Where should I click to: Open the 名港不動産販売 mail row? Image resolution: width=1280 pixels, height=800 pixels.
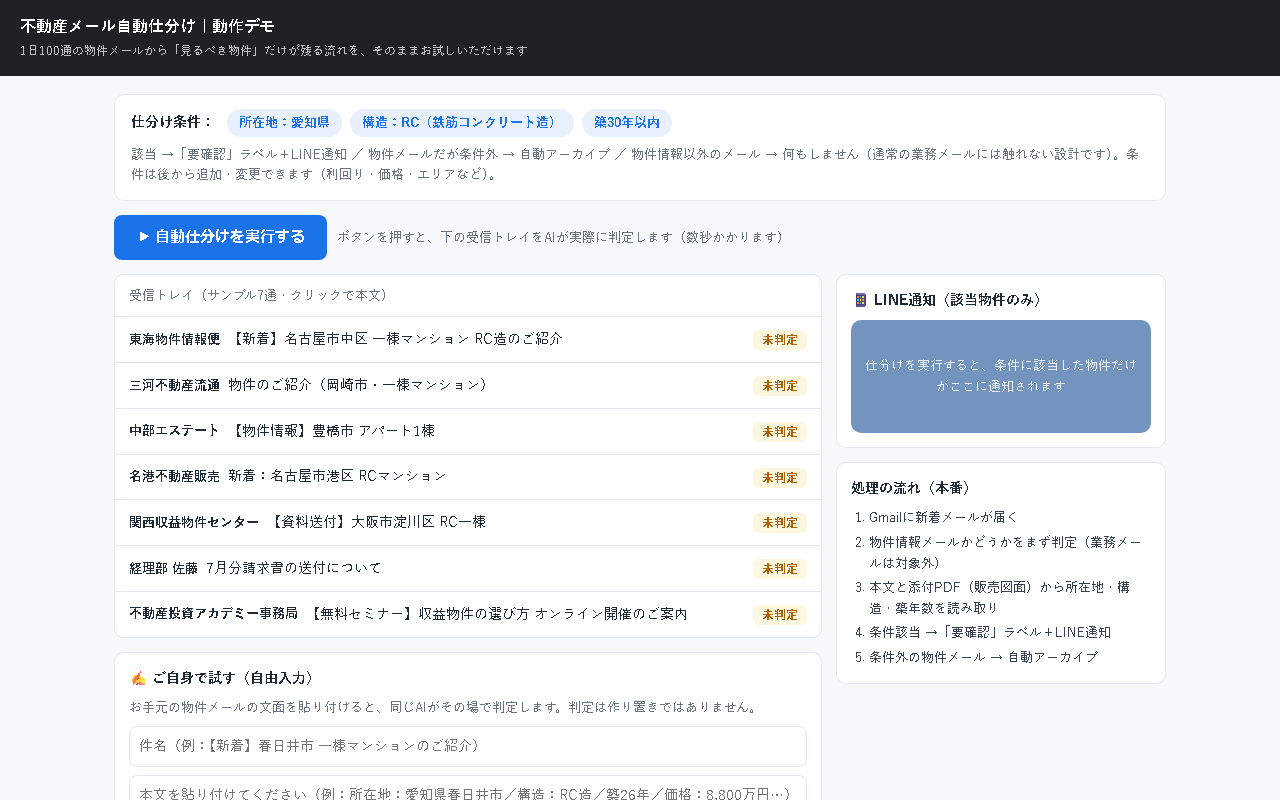(x=468, y=477)
